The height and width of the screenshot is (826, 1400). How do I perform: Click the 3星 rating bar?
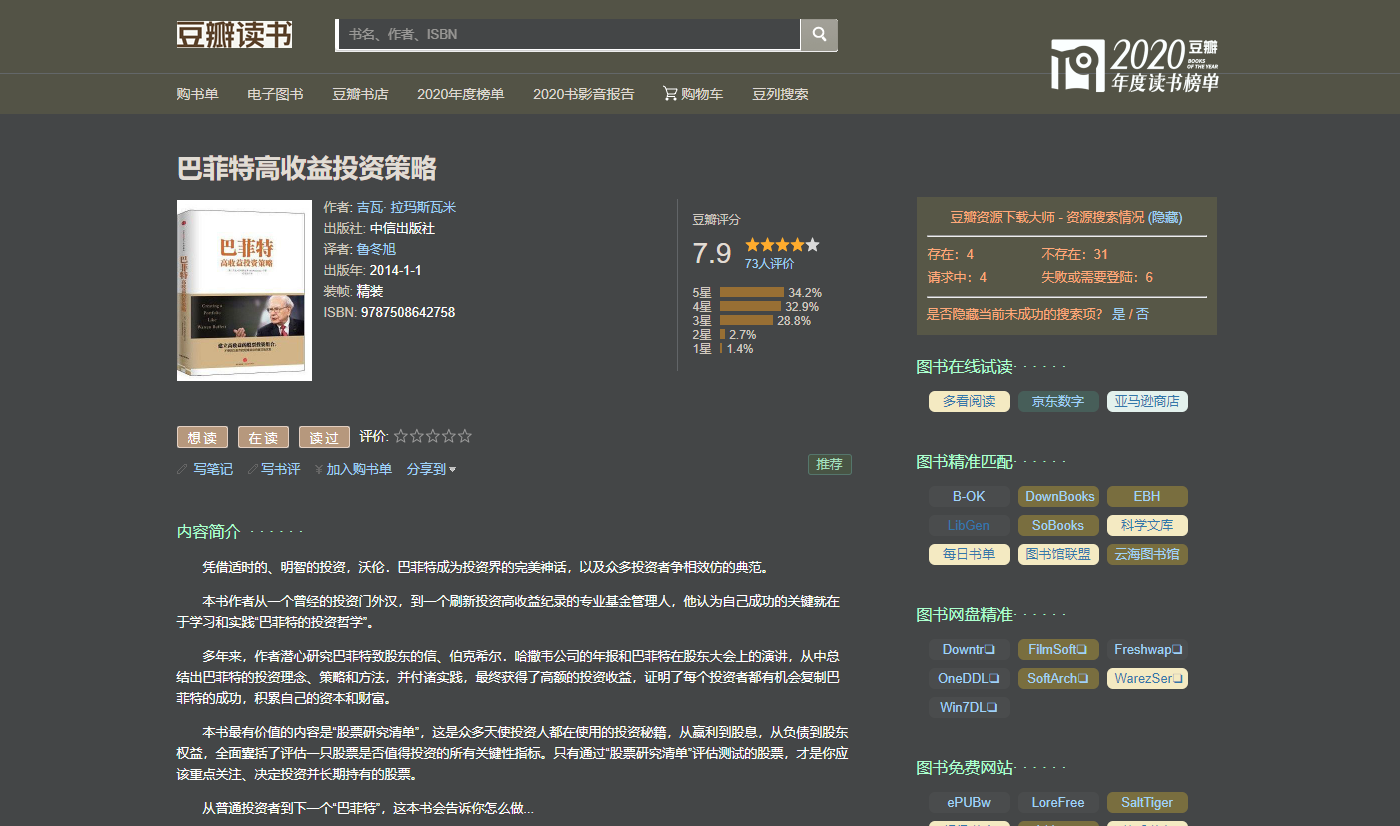click(x=746, y=321)
